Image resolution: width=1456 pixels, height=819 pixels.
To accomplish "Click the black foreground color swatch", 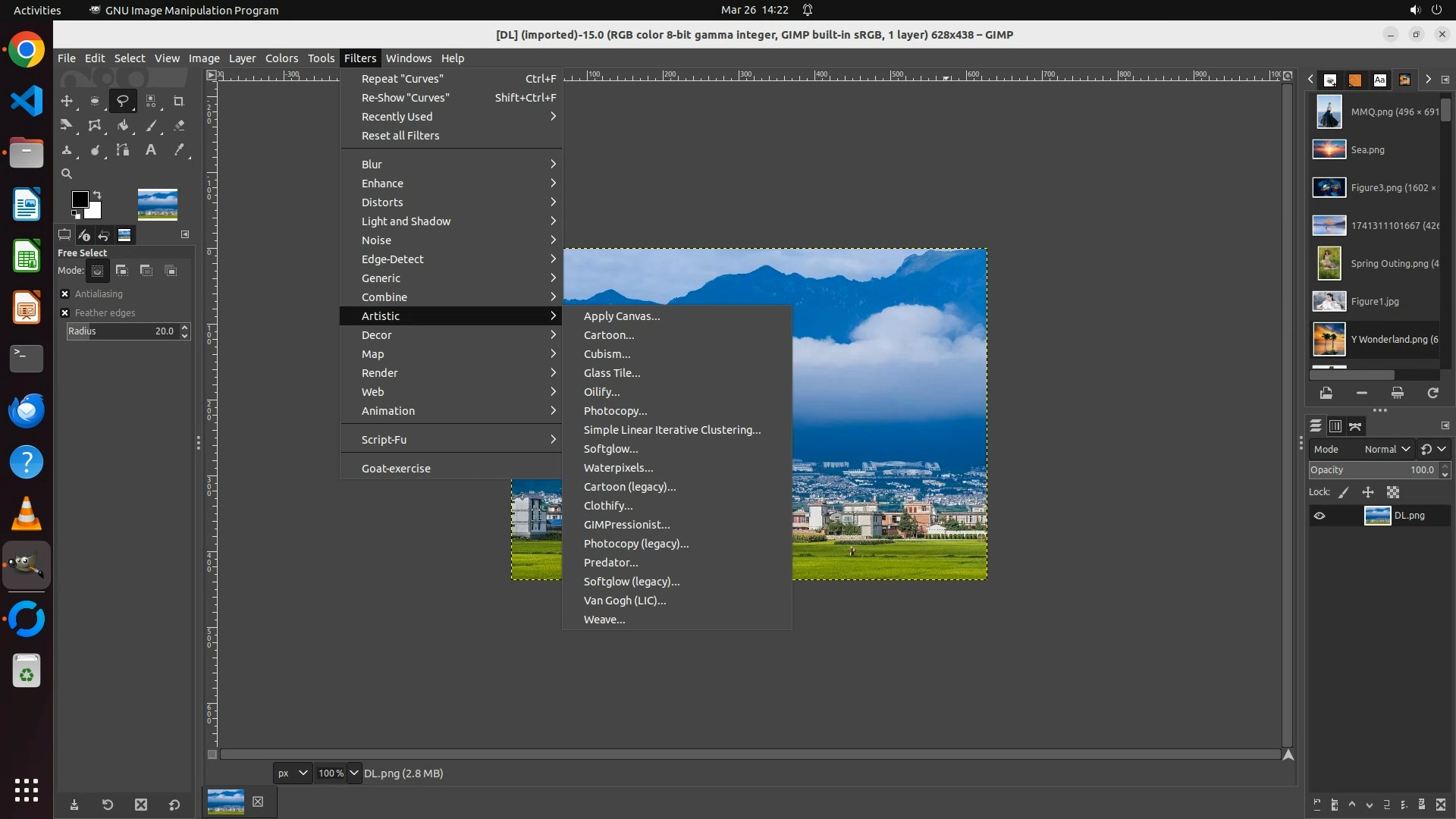I will coord(80,199).
